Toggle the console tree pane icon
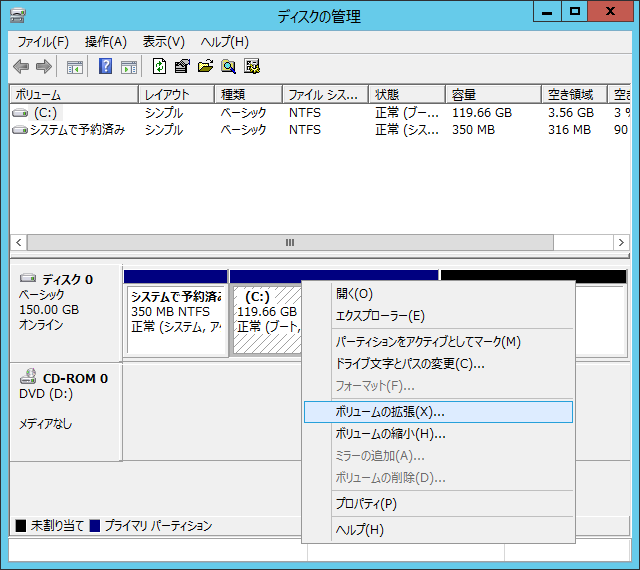 75,67
